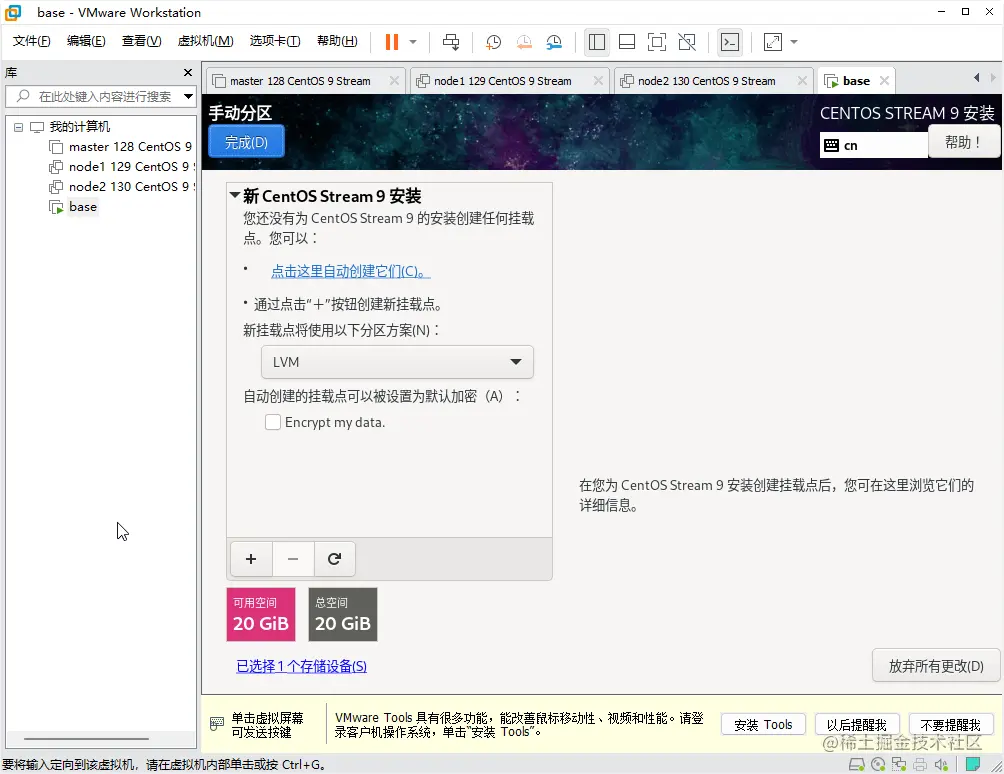
Task: Switch to the node1 129 CentOS 9 Stream tab
Action: click(503, 81)
